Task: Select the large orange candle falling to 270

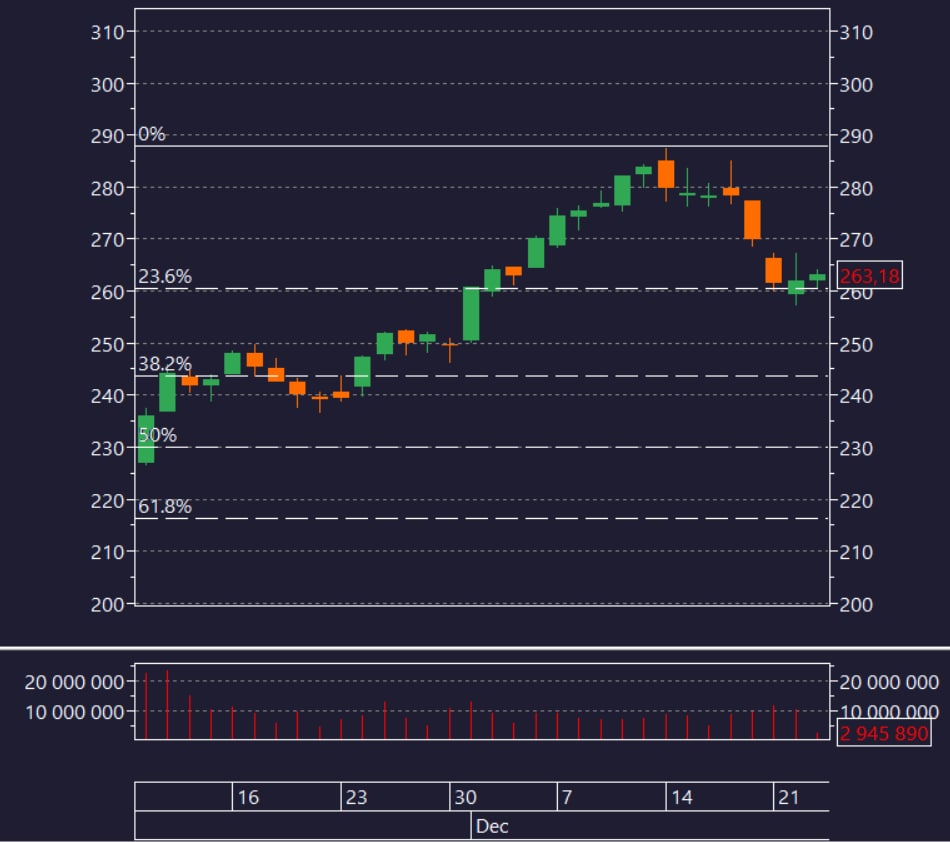Action: tap(752, 220)
